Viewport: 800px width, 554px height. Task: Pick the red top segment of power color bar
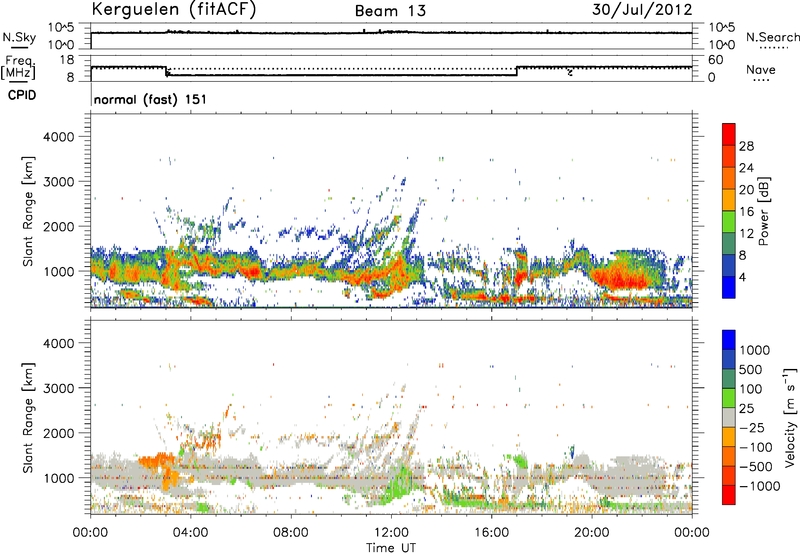tap(729, 134)
